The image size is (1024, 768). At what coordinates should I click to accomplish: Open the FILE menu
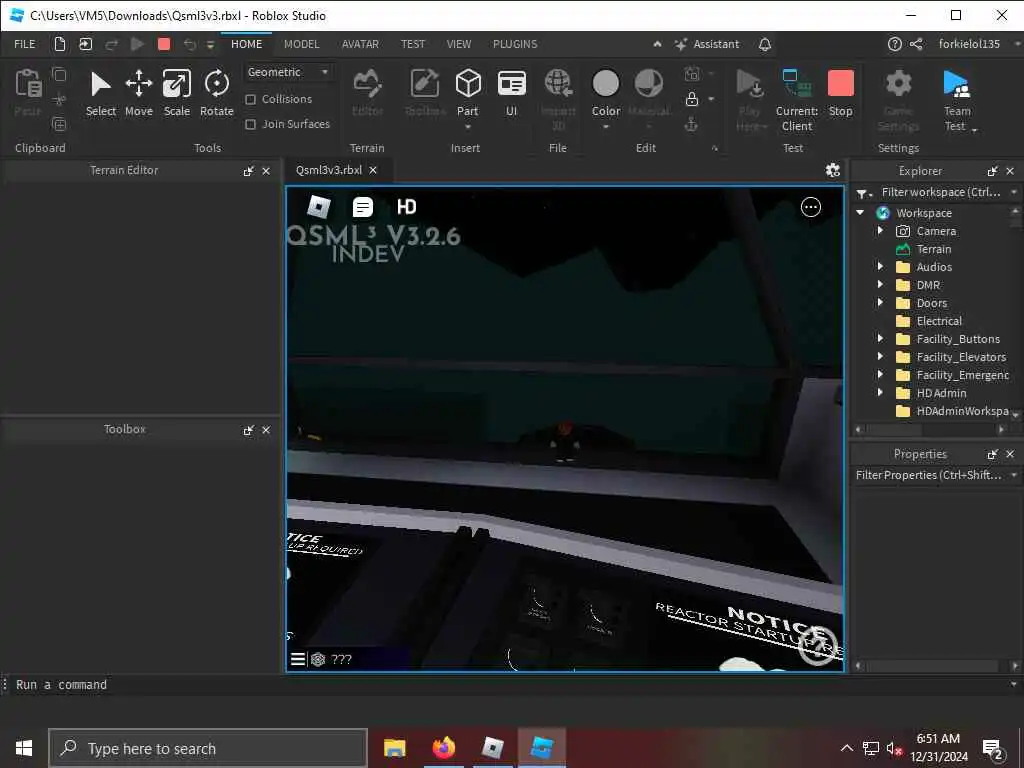(25, 44)
